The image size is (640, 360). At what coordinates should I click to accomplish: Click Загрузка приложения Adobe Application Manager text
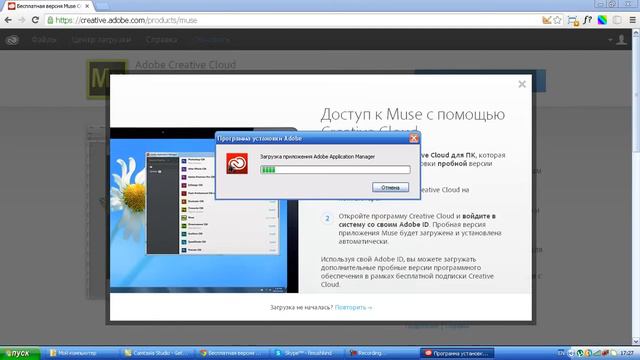point(317,156)
